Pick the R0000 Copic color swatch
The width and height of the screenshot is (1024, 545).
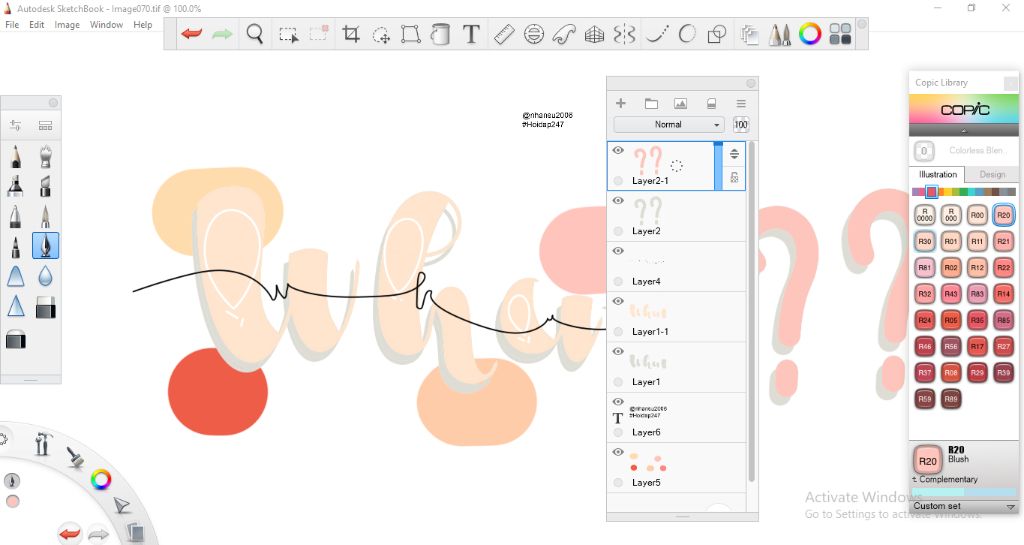click(x=925, y=215)
